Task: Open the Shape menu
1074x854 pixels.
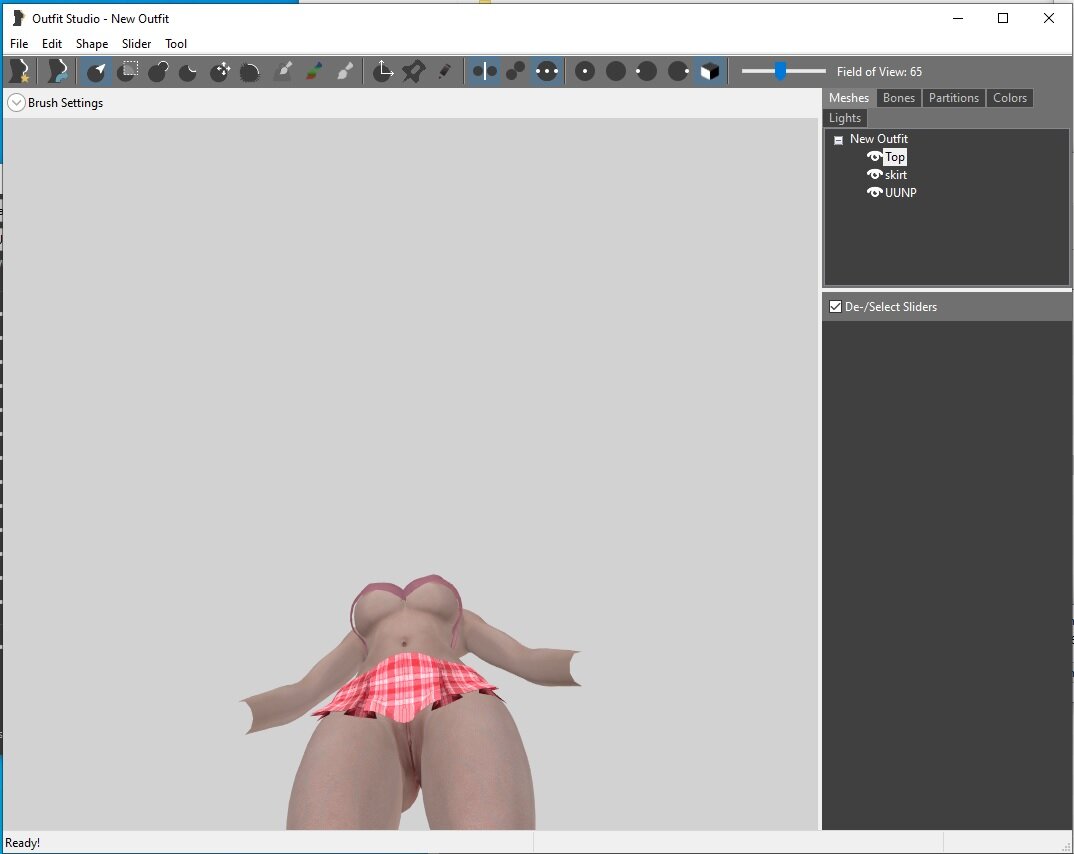Action: 92,44
